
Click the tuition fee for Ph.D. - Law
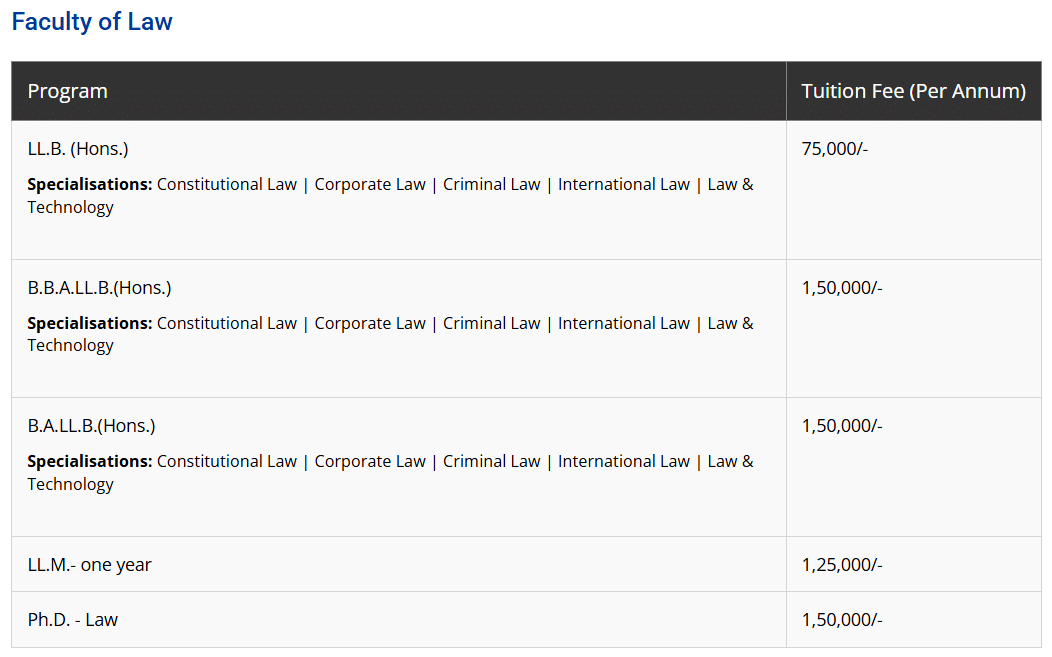point(842,620)
